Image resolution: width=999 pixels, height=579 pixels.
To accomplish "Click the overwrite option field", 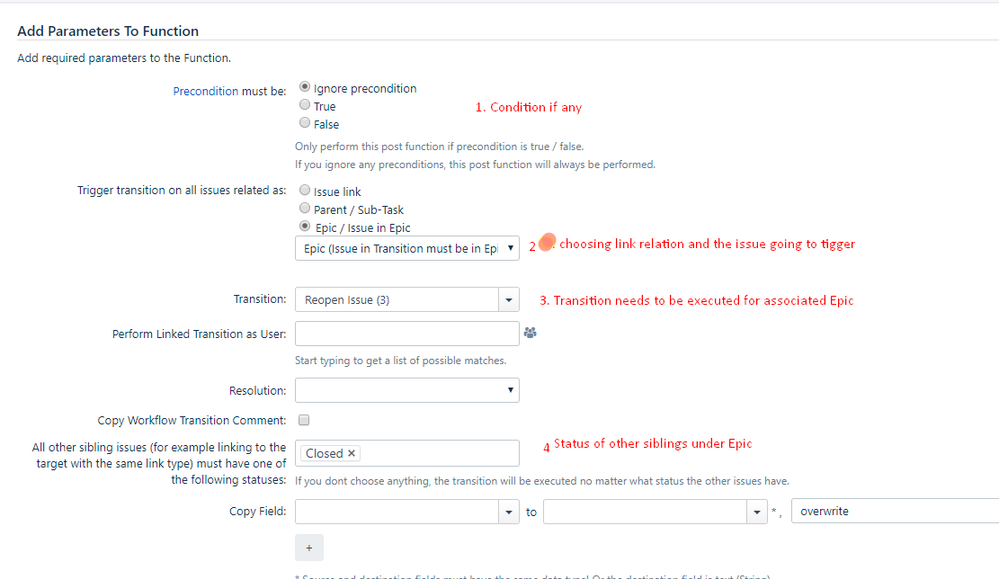I will (895, 511).
